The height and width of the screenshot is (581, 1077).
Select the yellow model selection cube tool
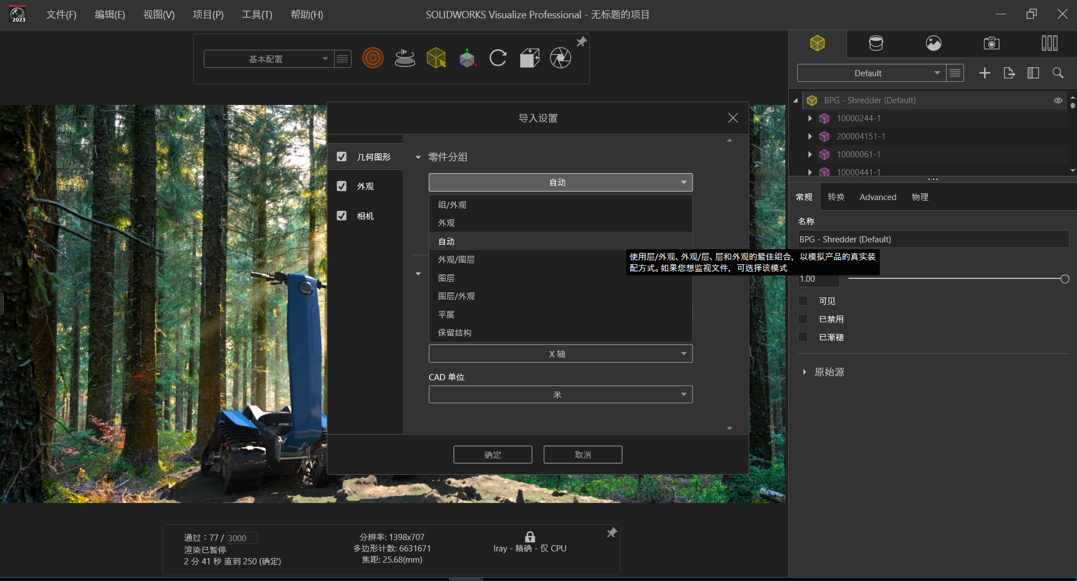tap(435, 57)
